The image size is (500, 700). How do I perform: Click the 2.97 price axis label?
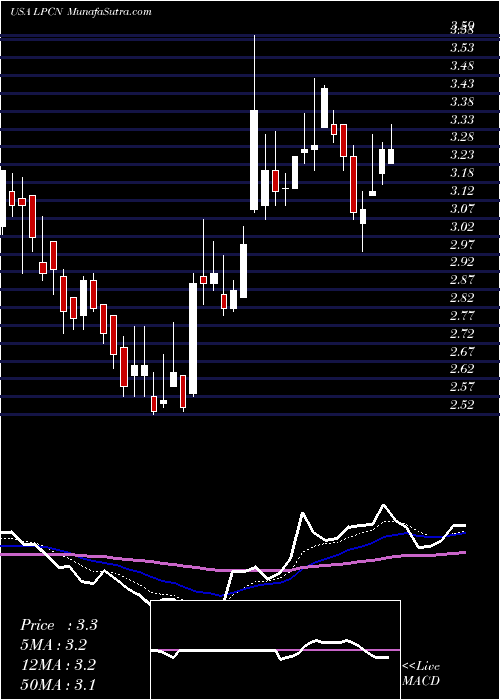462,244
